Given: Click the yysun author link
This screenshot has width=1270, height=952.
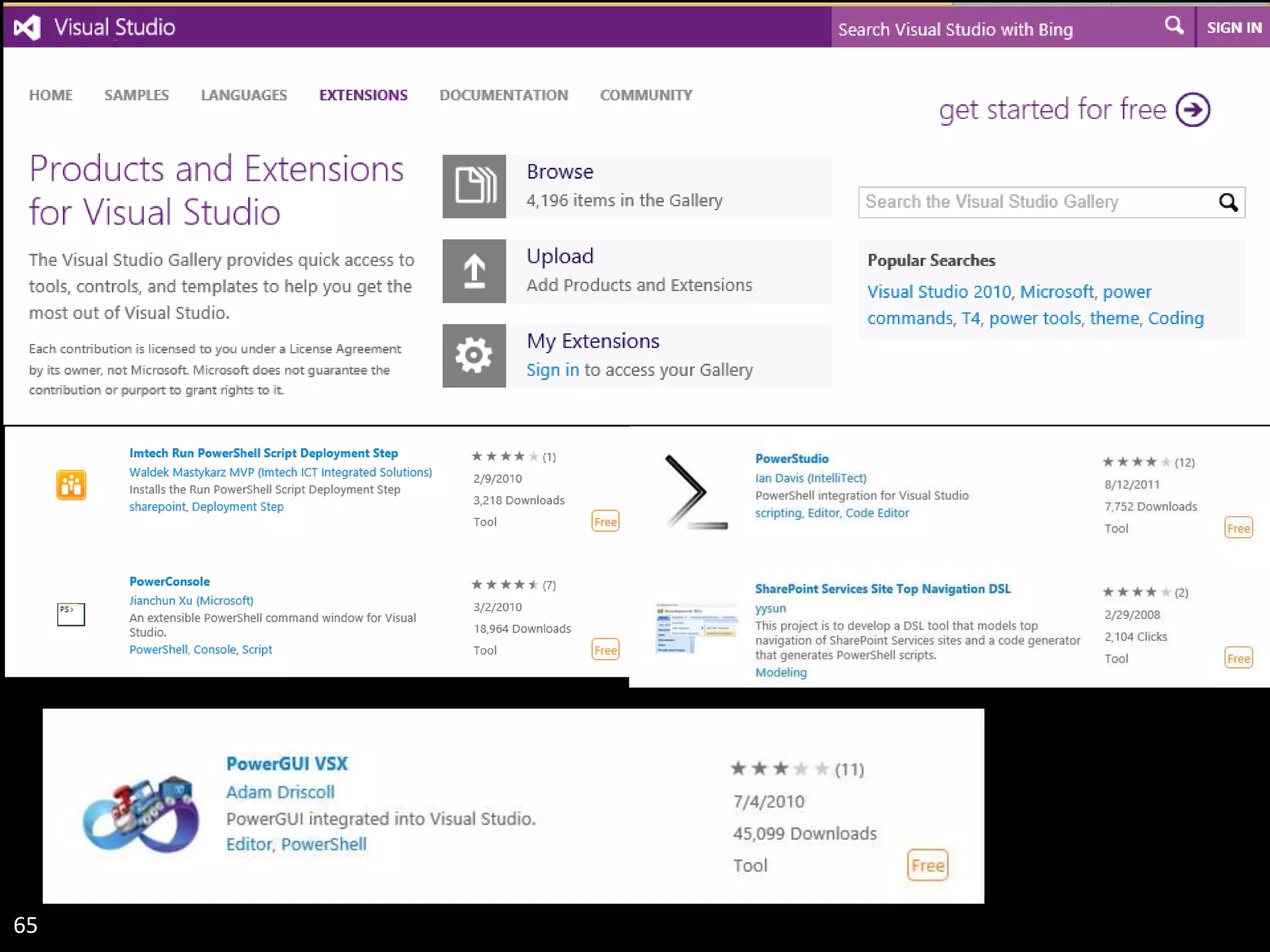Looking at the screenshot, I should 770,609.
